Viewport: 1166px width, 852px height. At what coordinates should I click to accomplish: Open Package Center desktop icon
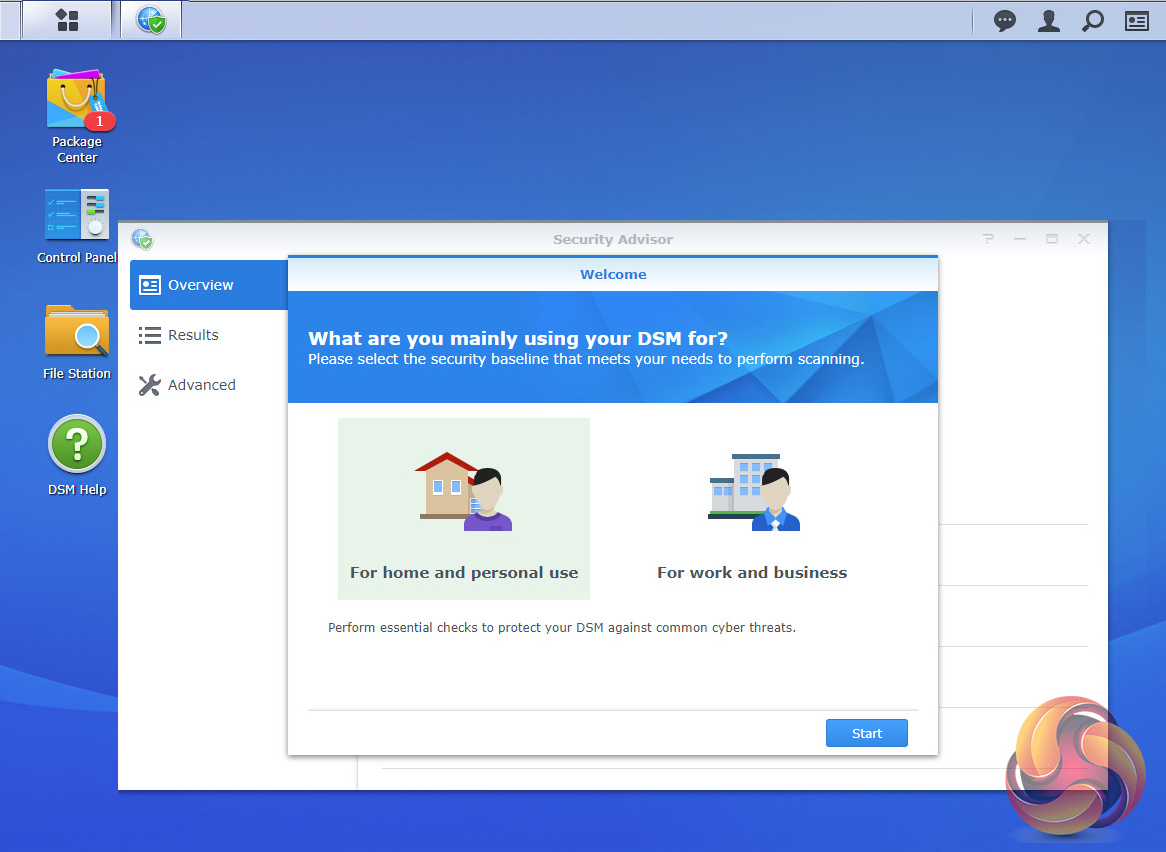coord(77,116)
